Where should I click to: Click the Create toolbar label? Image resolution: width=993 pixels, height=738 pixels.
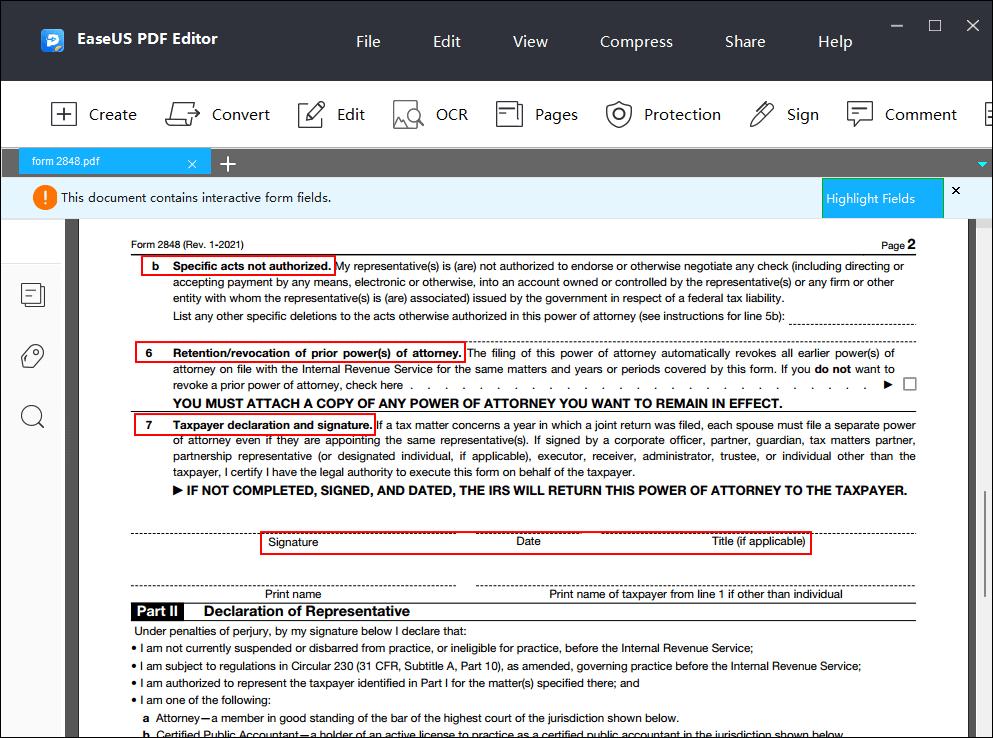(x=113, y=115)
